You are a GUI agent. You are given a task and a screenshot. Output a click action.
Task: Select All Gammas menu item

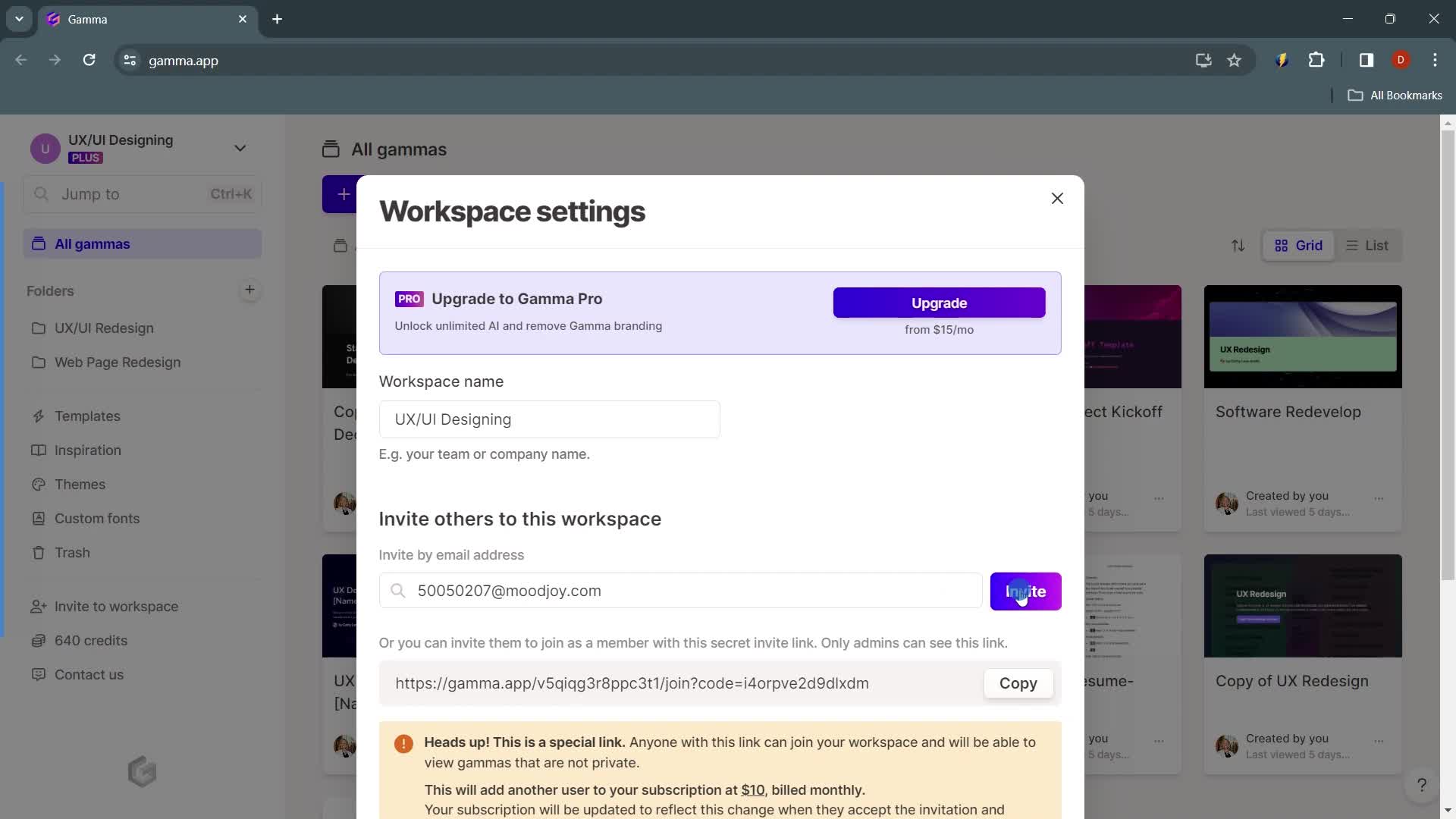coord(92,243)
